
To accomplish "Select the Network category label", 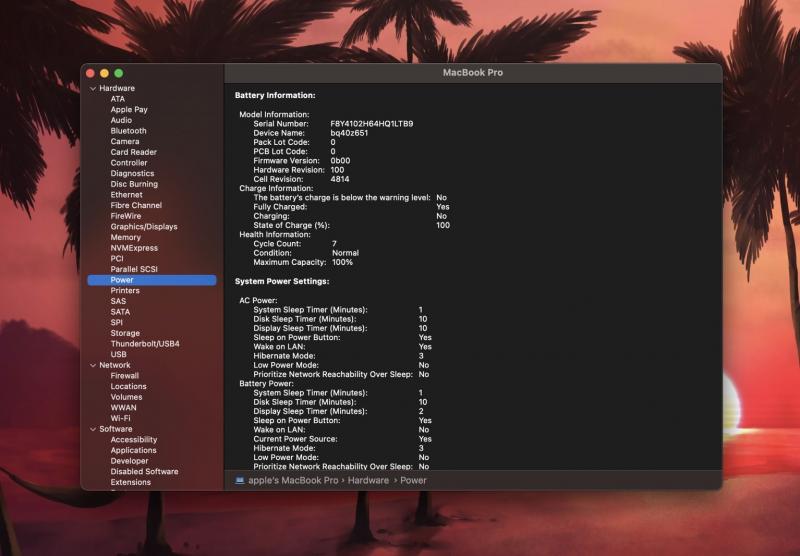I will [115, 365].
